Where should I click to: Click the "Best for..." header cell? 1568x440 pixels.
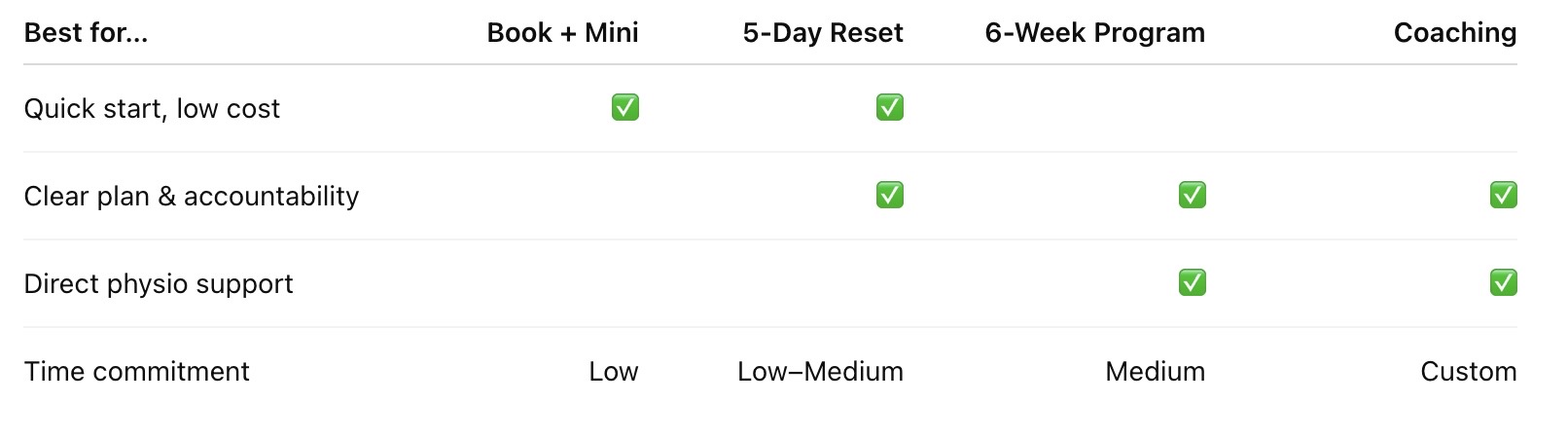point(86,33)
